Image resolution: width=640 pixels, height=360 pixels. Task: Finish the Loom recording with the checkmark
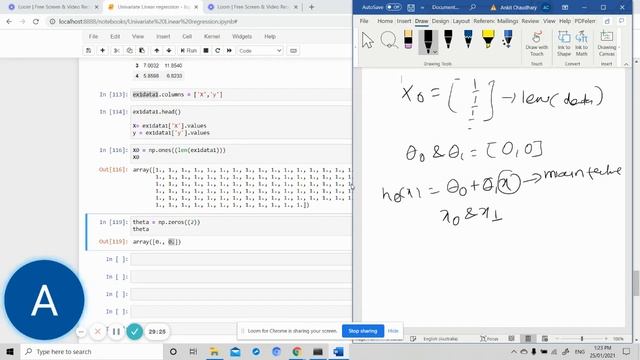pyautogui.click(x=134, y=331)
